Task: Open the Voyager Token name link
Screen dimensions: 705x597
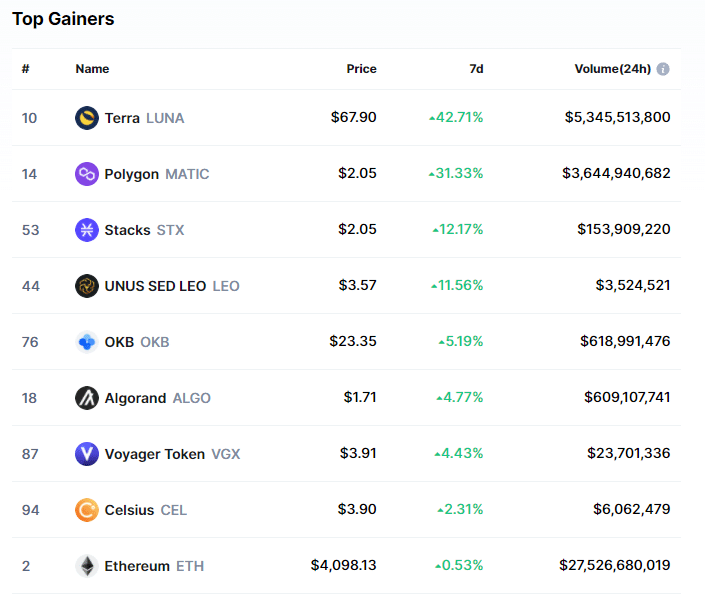Action: pyautogui.click(x=154, y=454)
